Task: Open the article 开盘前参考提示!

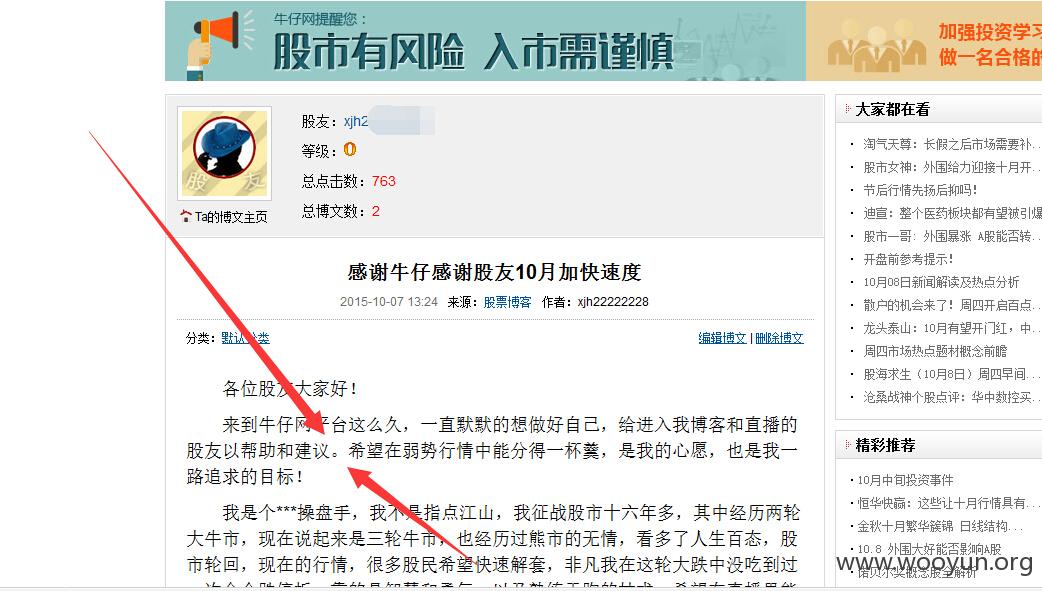Action: pos(908,259)
